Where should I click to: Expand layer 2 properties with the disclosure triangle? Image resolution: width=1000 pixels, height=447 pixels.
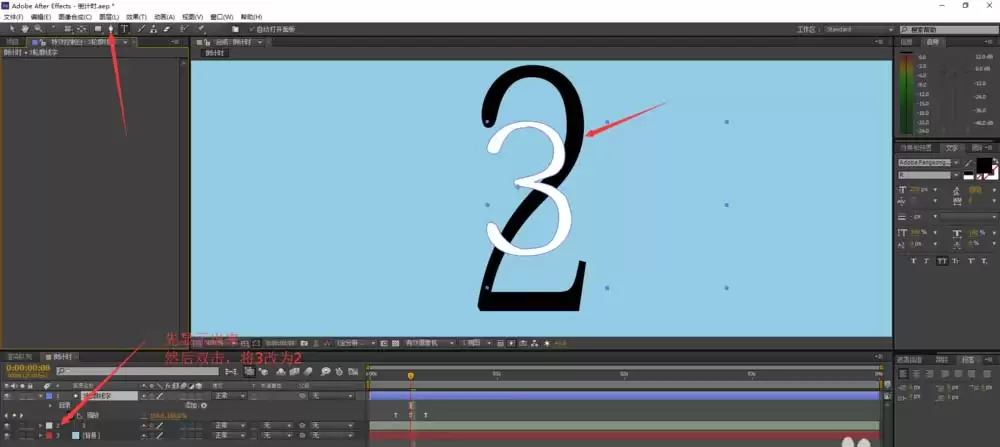pos(40,425)
